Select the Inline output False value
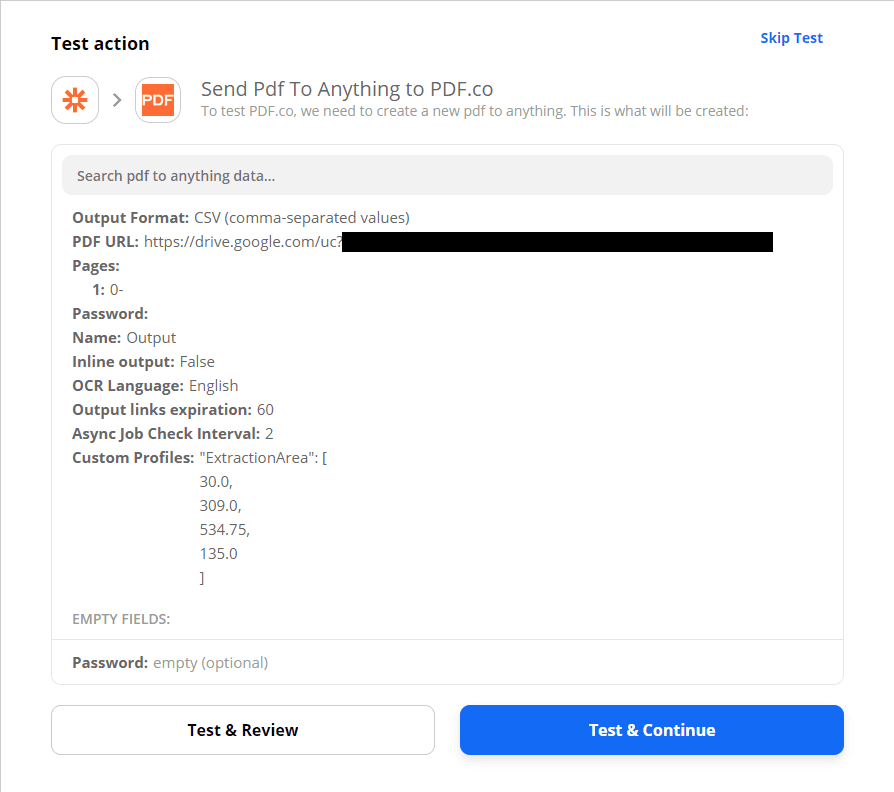This screenshot has height=792, width=894. pyautogui.click(x=197, y=362)
